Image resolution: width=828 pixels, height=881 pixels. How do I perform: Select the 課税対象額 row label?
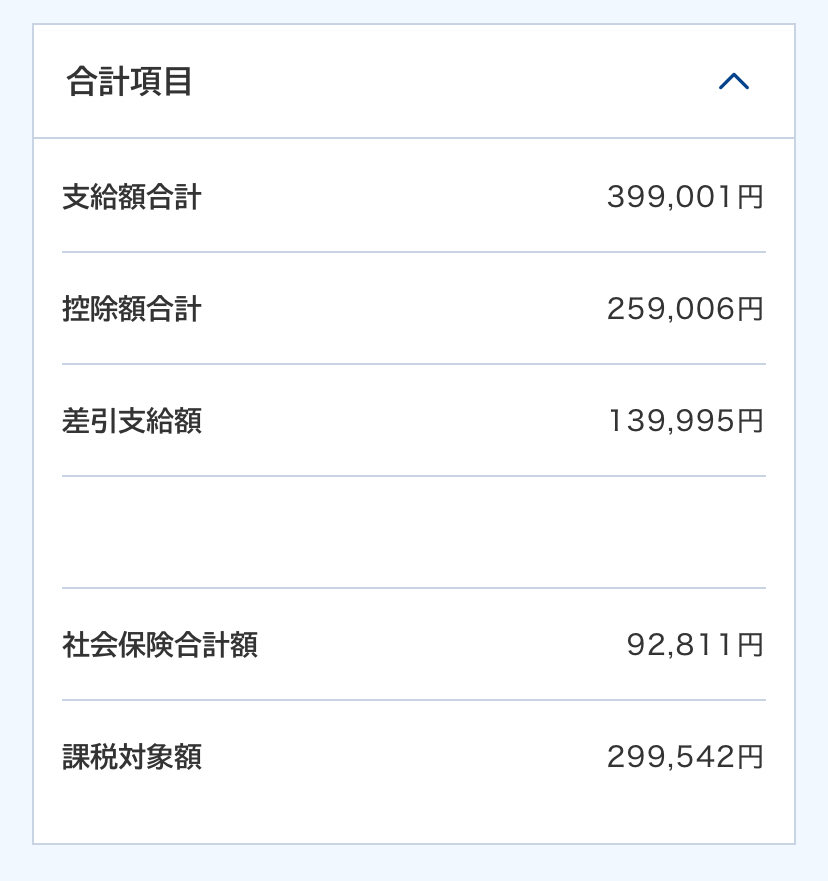pos(131,756)
